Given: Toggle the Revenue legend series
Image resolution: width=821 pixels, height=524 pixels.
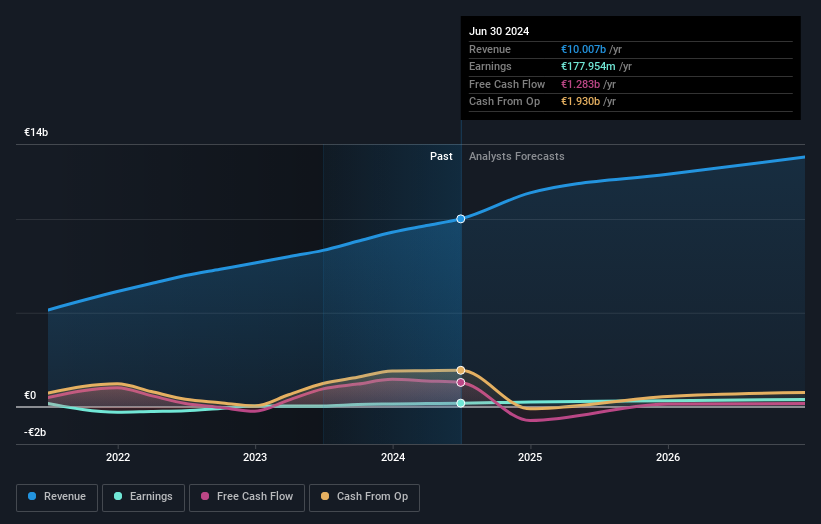Looking at the screenshot, I should 57,497.
